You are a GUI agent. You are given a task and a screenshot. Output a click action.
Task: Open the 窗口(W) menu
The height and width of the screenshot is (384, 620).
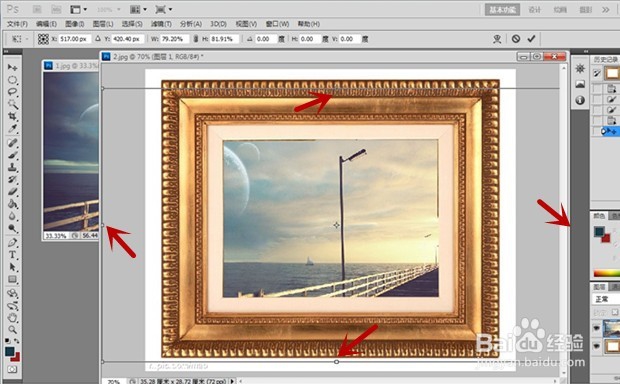tap(277, 24)
